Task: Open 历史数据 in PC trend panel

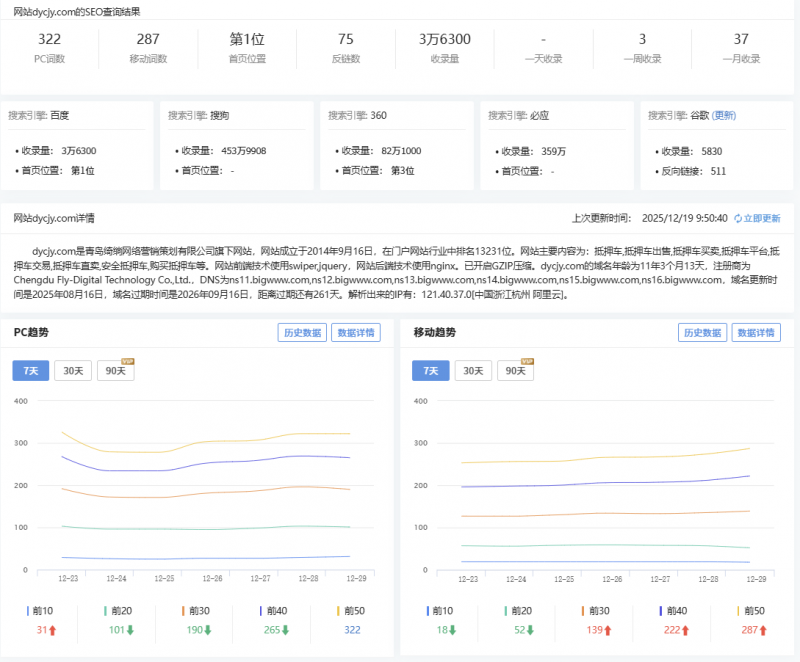Action: pyautogui.click(x=301, y=333)
